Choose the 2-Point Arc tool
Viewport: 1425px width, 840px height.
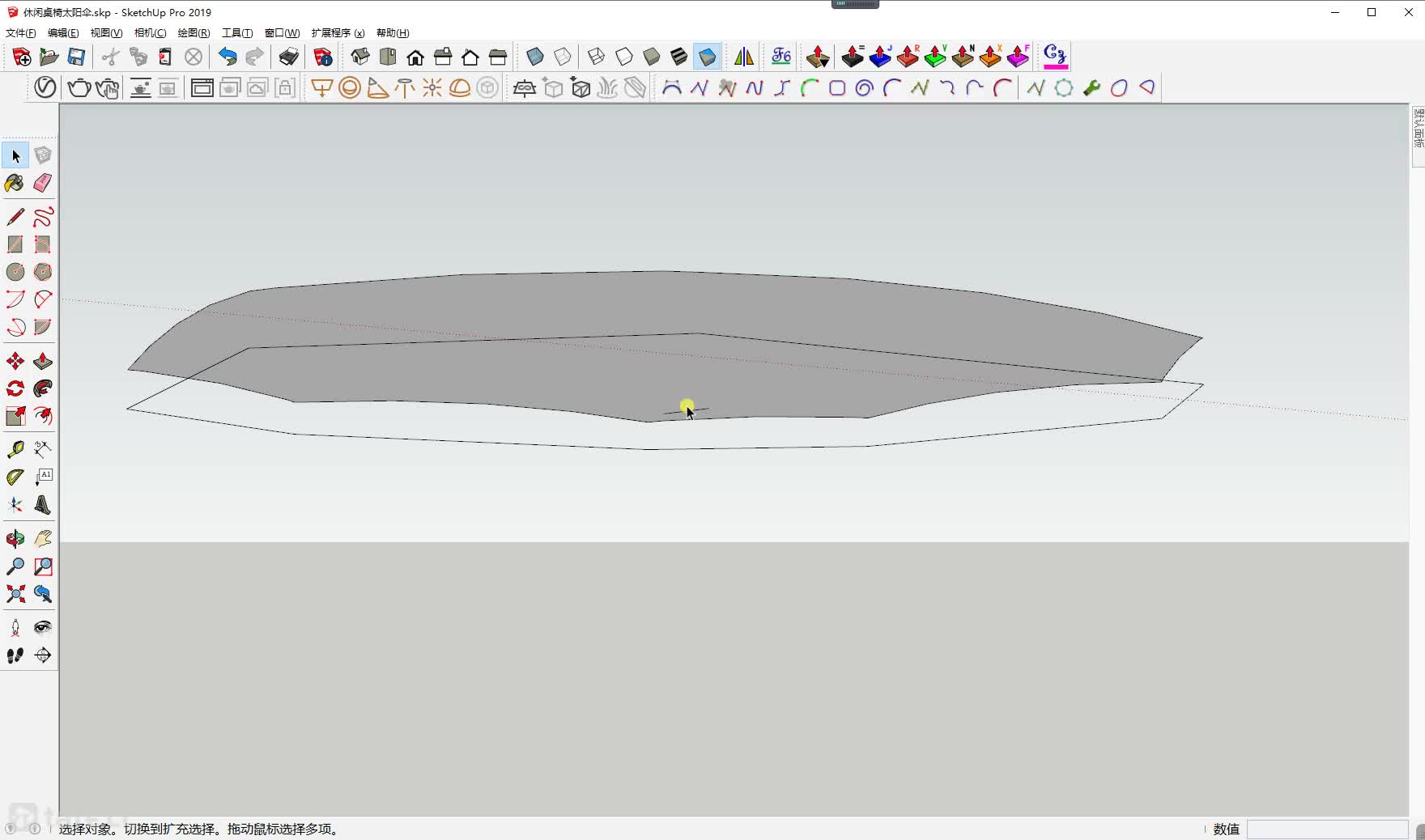pos(15,299)
